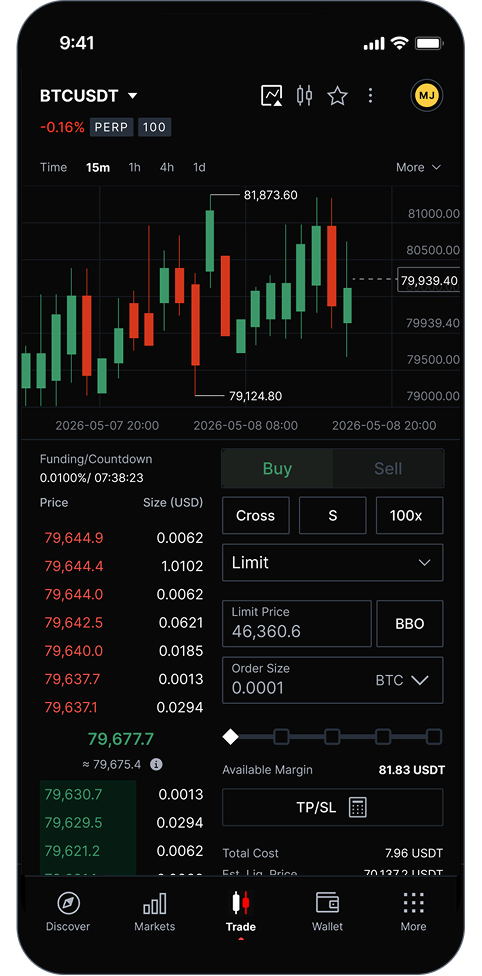
Task: Open the TP/SL calculator icon
Action: pos(357,807)
